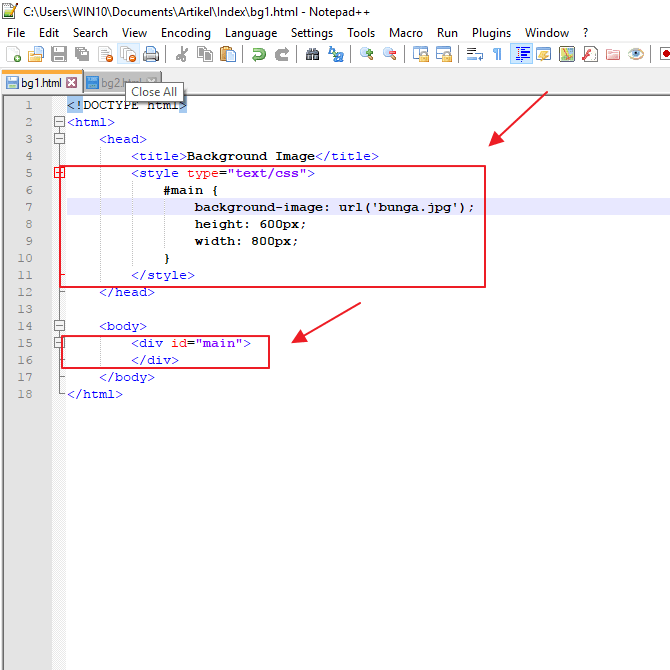Image resolution: width=670 pixels, height=670 pixels.
Task: Collapse the style block fold marker on line 5
Action: pyautogui.click(x=59, y=173)
